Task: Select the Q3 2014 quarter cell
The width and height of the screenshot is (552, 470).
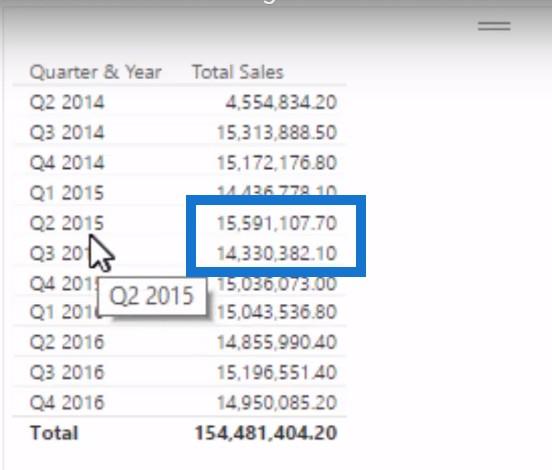Action: click(67, 132)
